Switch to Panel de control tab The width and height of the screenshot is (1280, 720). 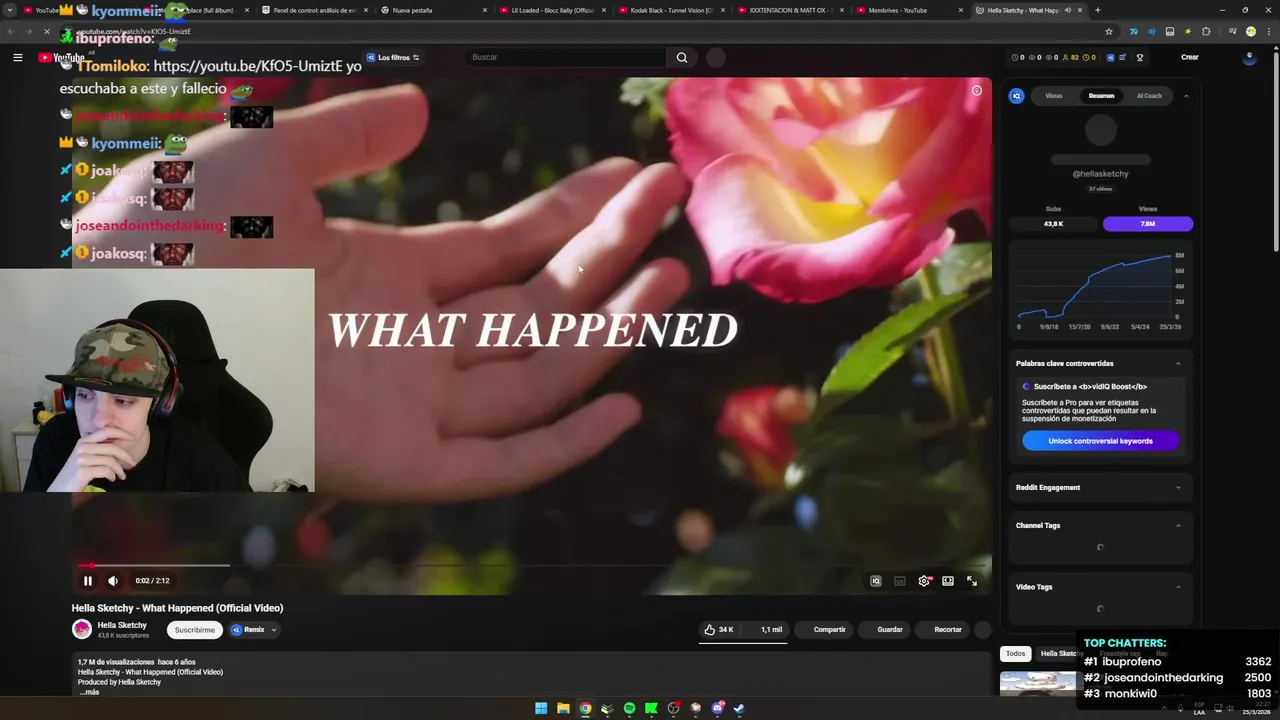tap(315, 10)
